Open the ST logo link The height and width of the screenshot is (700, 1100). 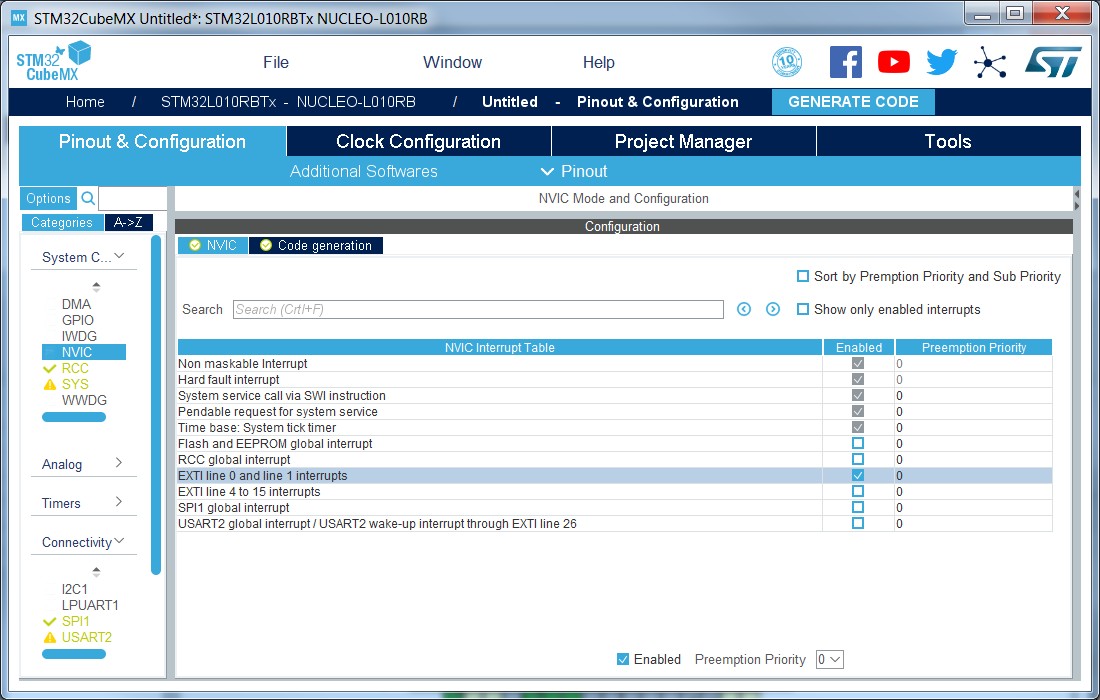coord(1053,62)
